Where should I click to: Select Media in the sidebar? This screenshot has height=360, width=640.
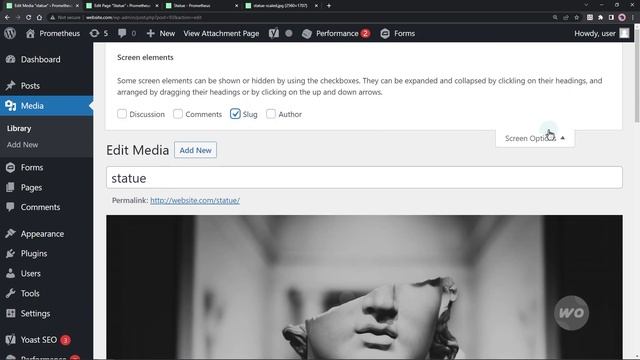tap(47, 106)
